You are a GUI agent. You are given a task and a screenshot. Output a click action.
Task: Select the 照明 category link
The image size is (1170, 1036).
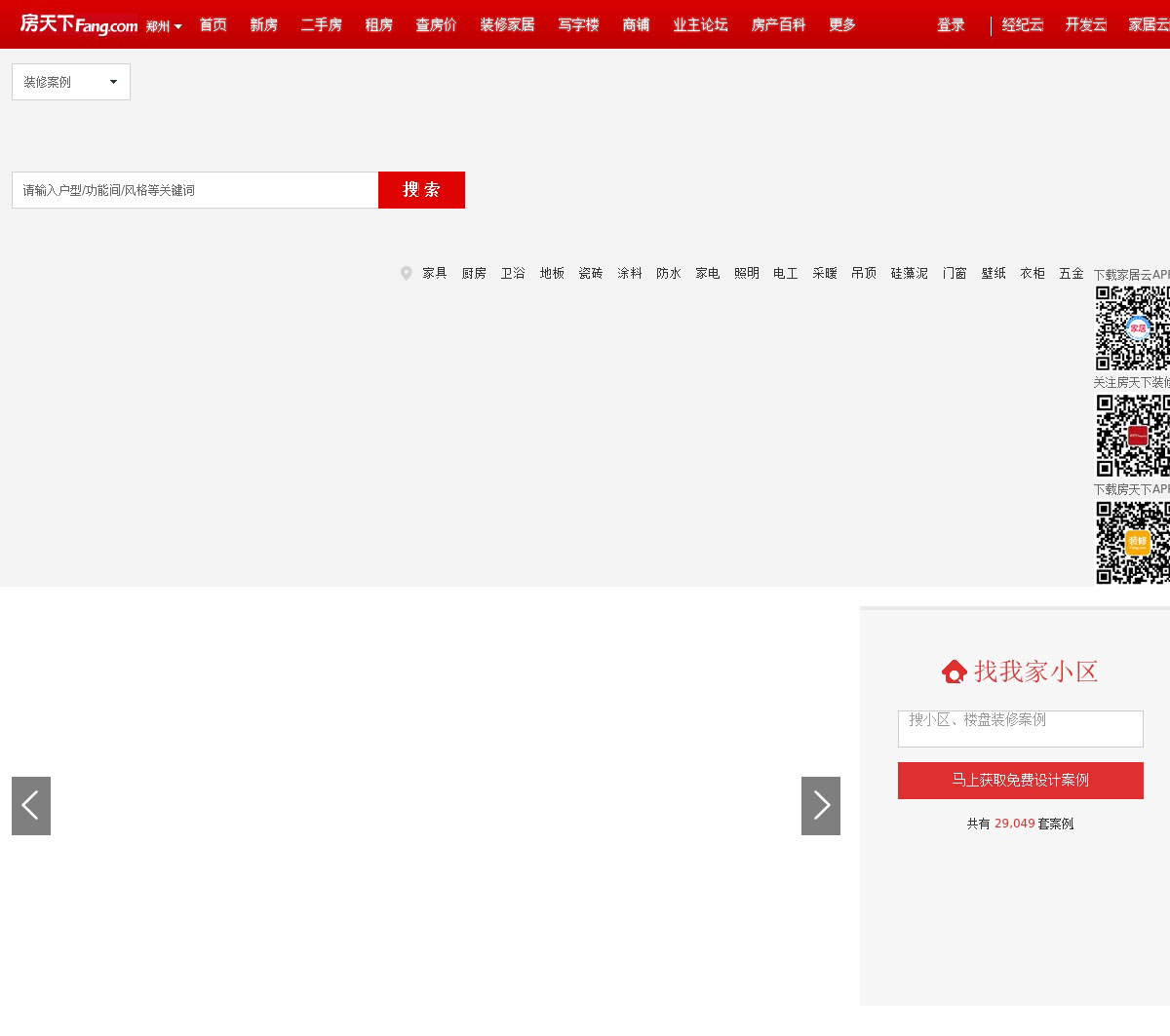click(x=747, y=274)
